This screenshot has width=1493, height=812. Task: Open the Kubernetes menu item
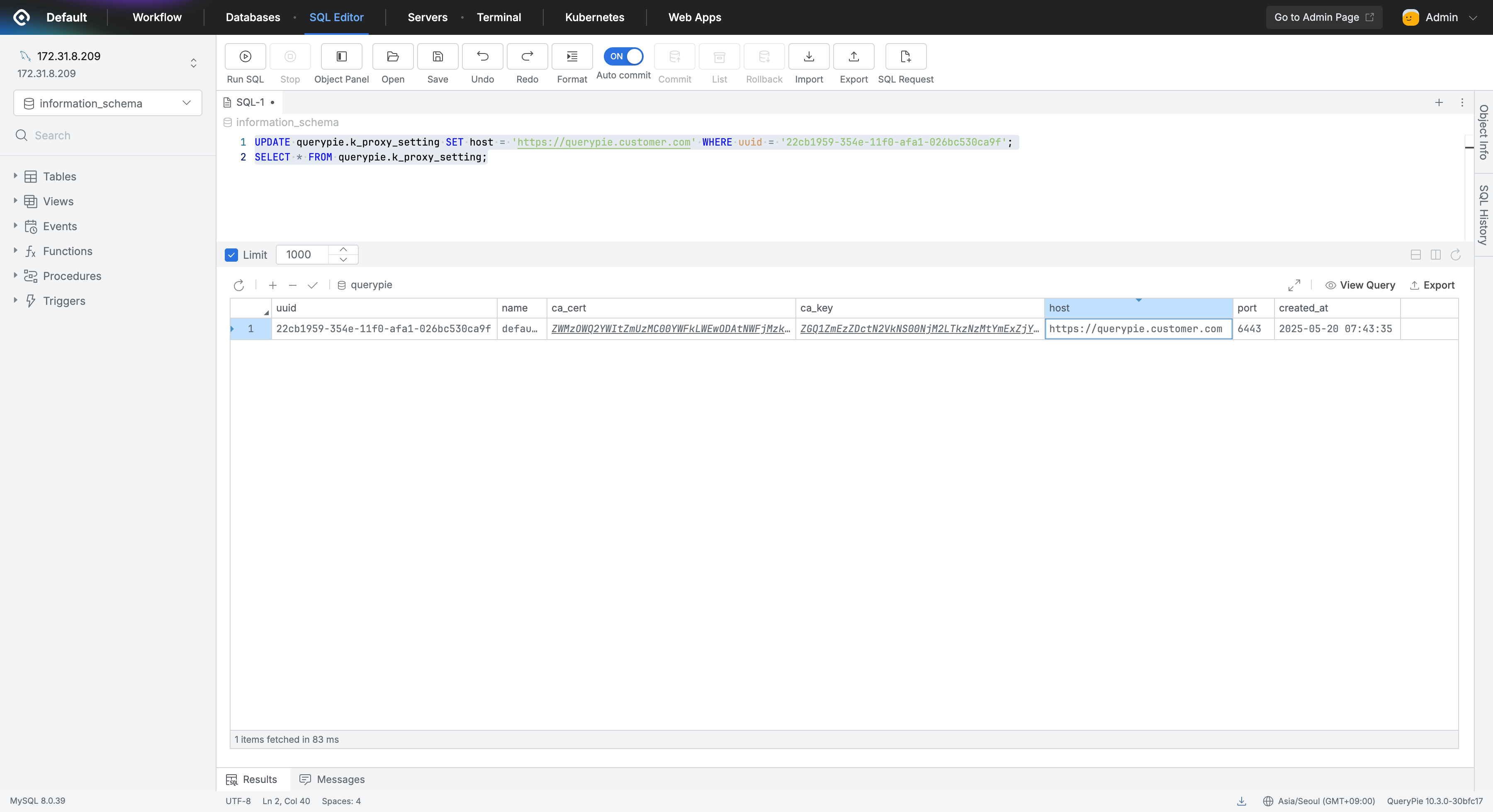(594, 17)
